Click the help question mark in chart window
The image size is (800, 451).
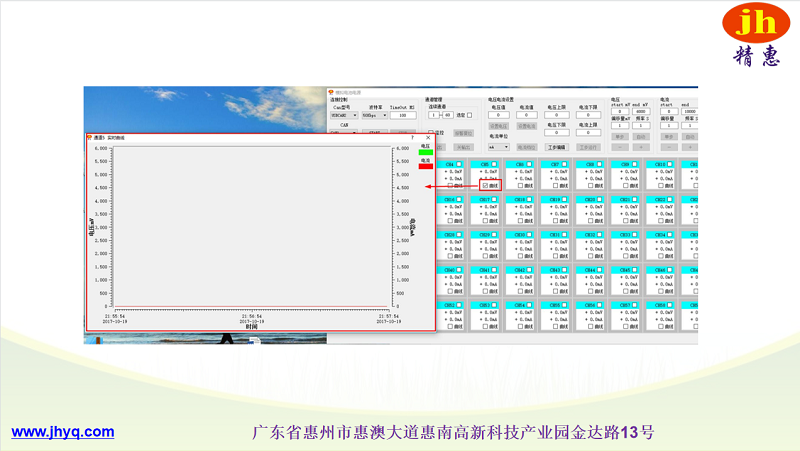pyautogui.click(x=412, y=137)
